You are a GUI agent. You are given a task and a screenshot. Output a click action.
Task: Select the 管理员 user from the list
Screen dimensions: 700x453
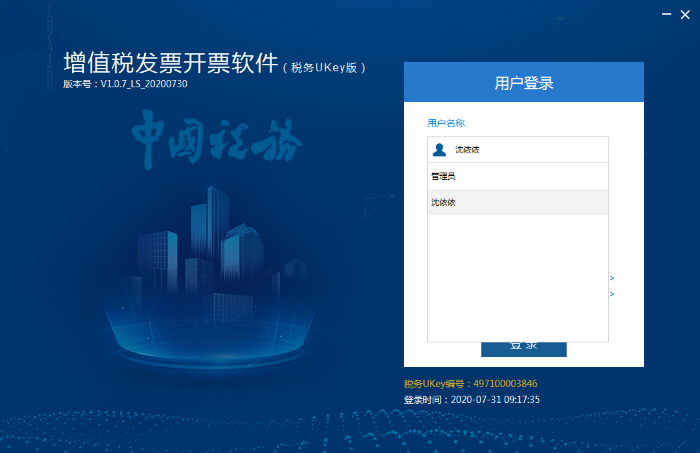coord(517,176)
